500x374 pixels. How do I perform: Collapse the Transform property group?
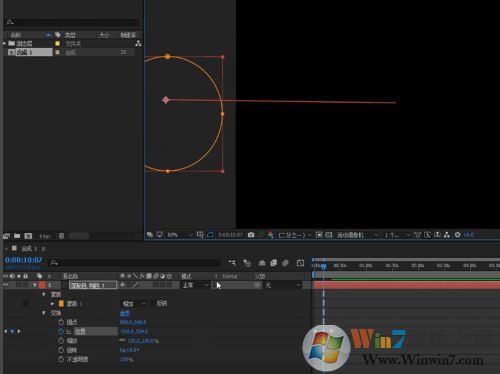tap(44, 313)
